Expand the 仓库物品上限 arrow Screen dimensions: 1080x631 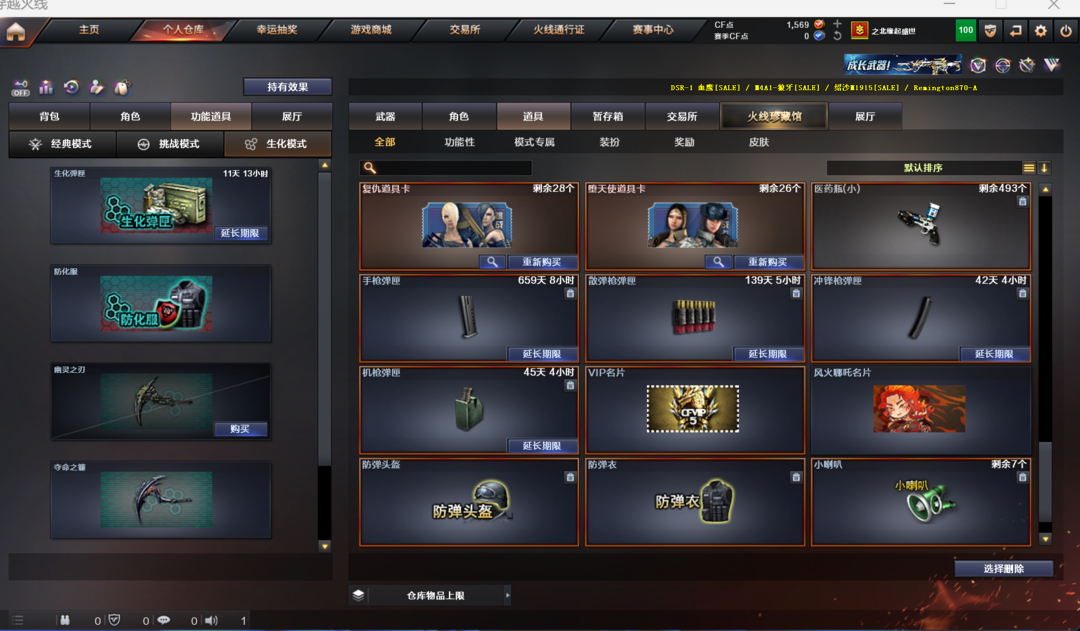tap(508, 595)
